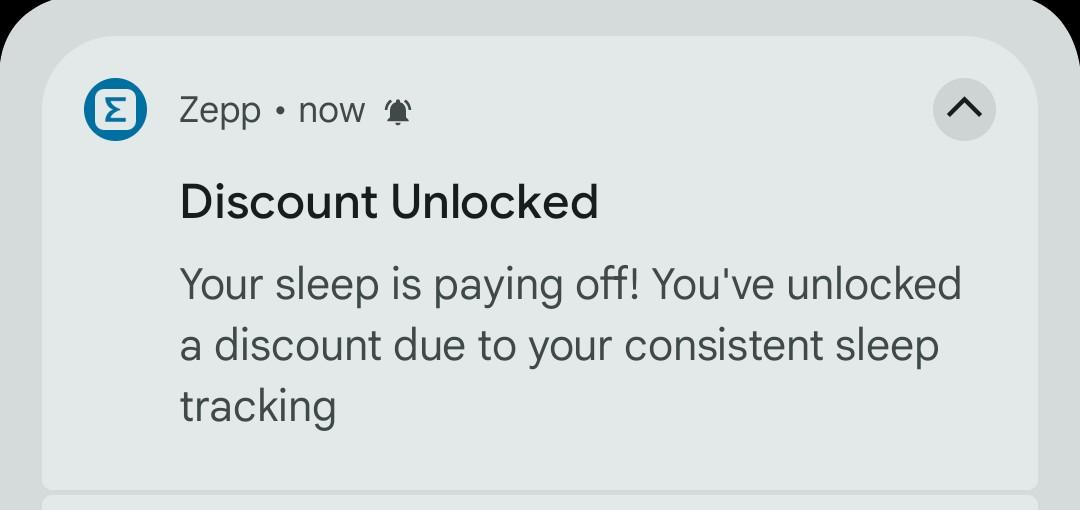Collapse the Zepp notification with the chevron
The height and width of the screenshot is (510, 1080).
click(x=964, y=109)
